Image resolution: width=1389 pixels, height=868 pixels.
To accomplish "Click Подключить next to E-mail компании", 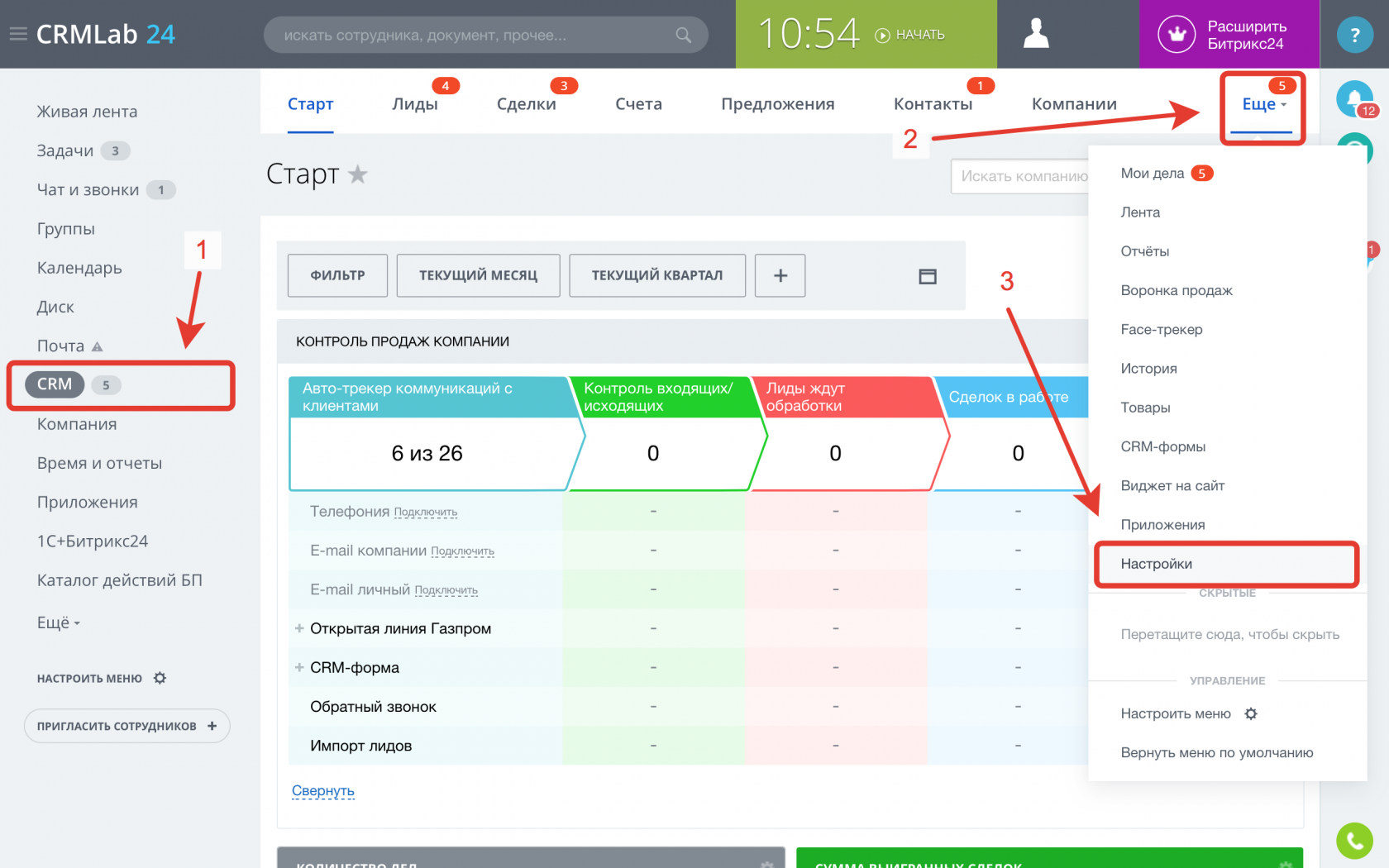I will click(463, 551).
